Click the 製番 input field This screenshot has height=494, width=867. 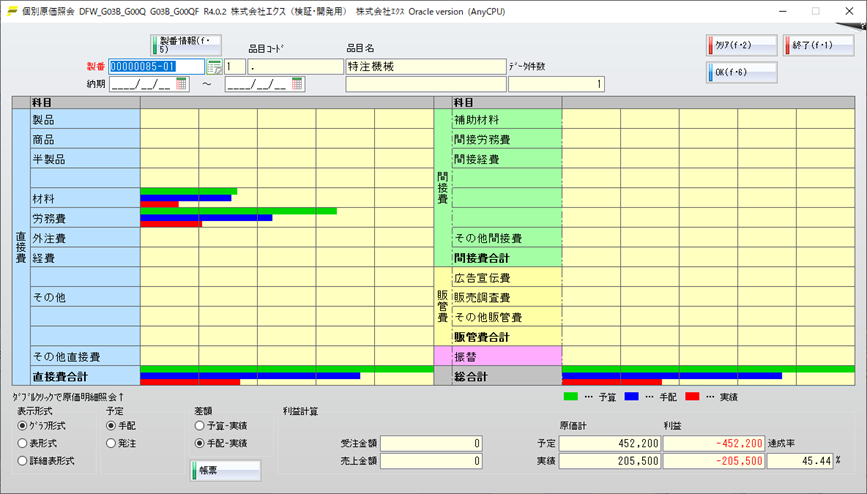[x=155, y=66]
